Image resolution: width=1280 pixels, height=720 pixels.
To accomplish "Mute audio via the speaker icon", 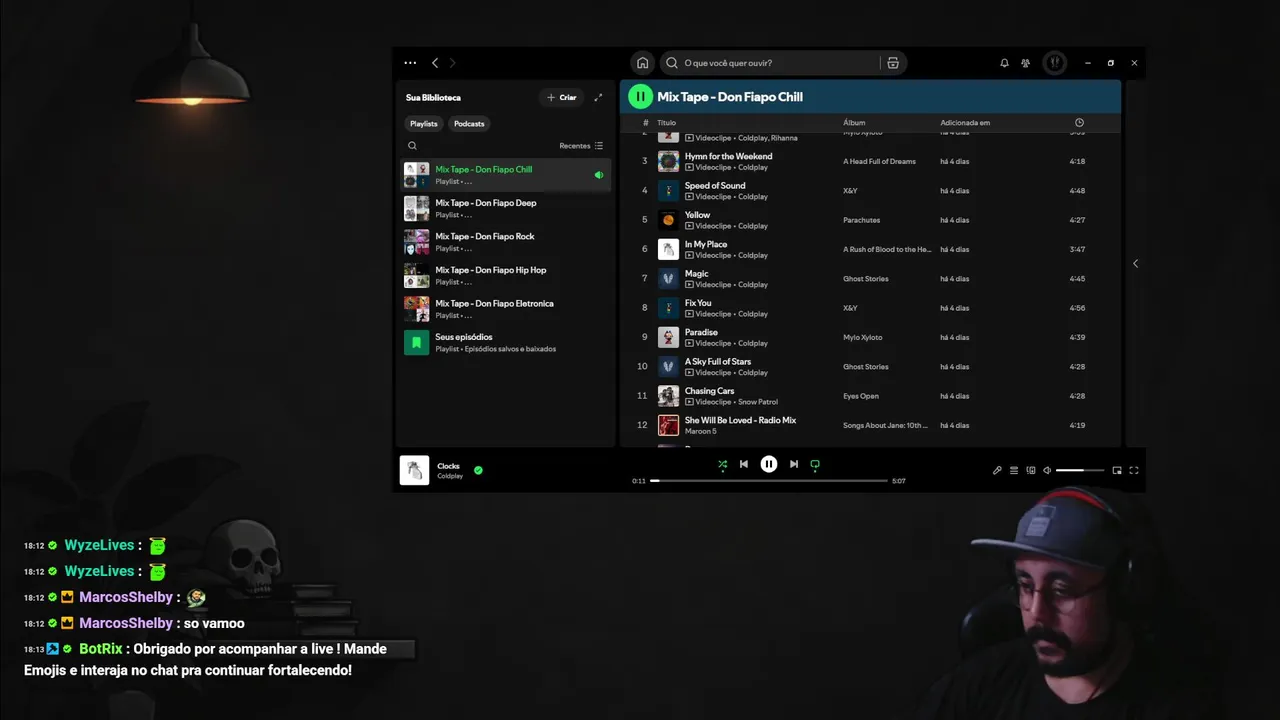I will click(1047, 470).
